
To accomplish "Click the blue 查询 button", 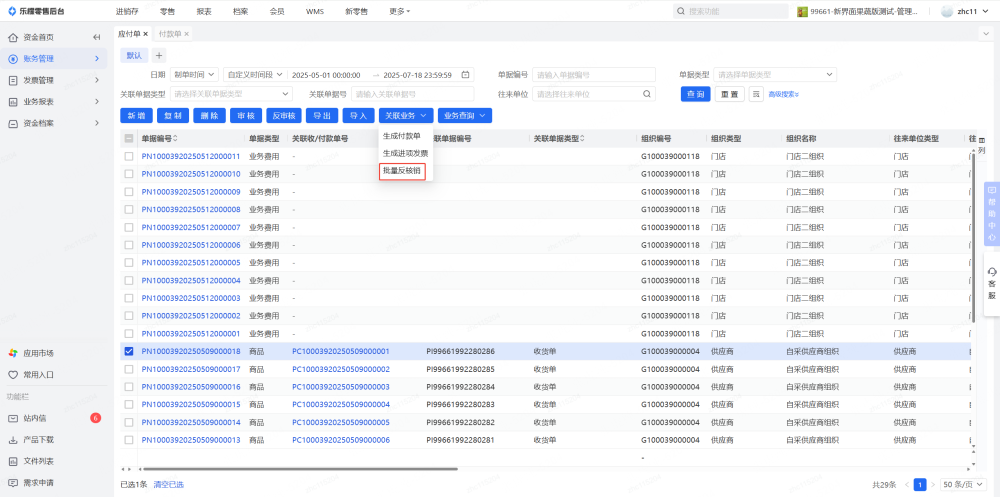I will click(696, 94).
